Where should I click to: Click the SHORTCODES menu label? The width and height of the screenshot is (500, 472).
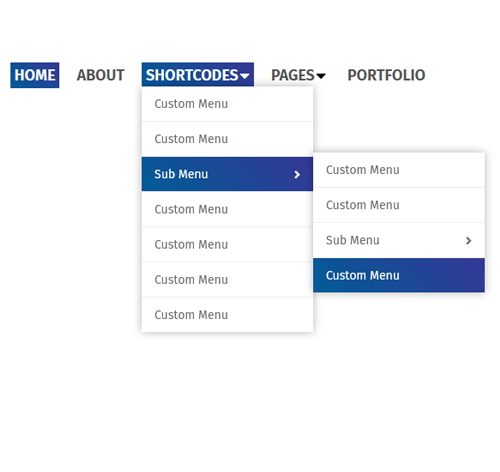192,75
